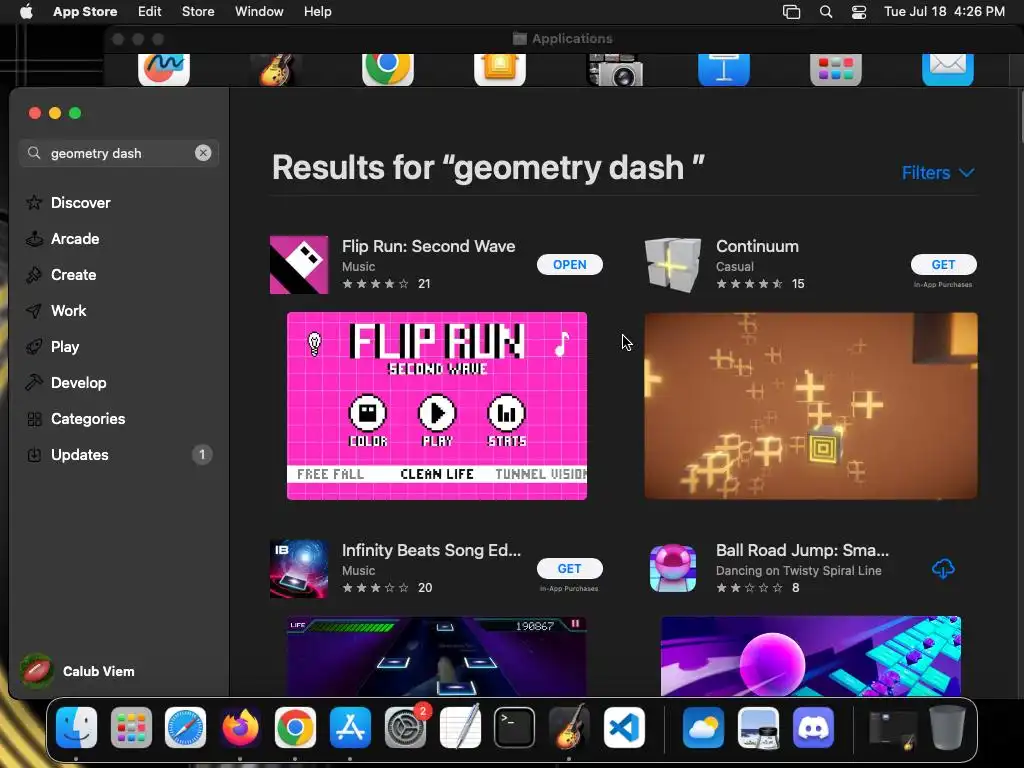Viewport: 1024px width, 768px height.
Task: Open the Calub Viem account profile
Action: 78,671
